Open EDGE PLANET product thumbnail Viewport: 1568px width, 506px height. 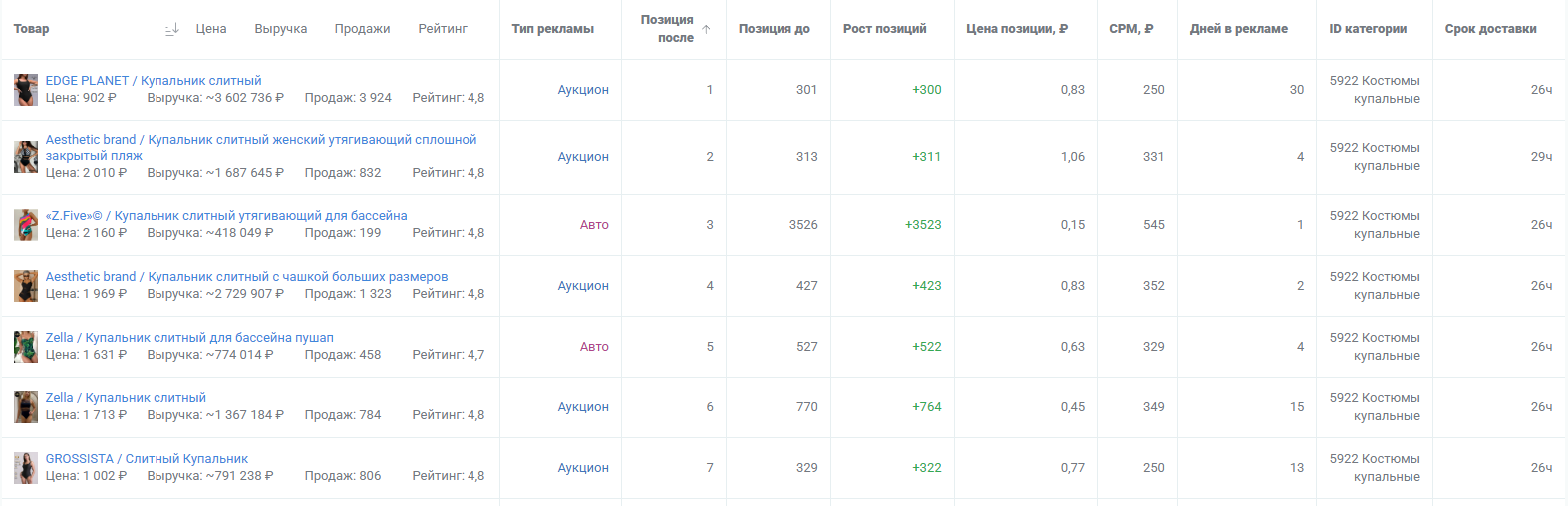click(x=26, y=90)
